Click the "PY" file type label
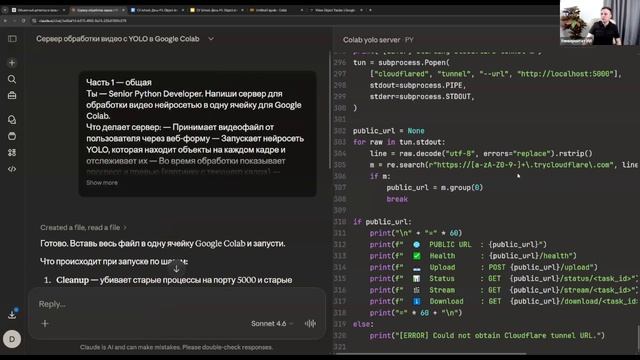The width and height of the screenshot is (640, 360). [x=409, y=40]
